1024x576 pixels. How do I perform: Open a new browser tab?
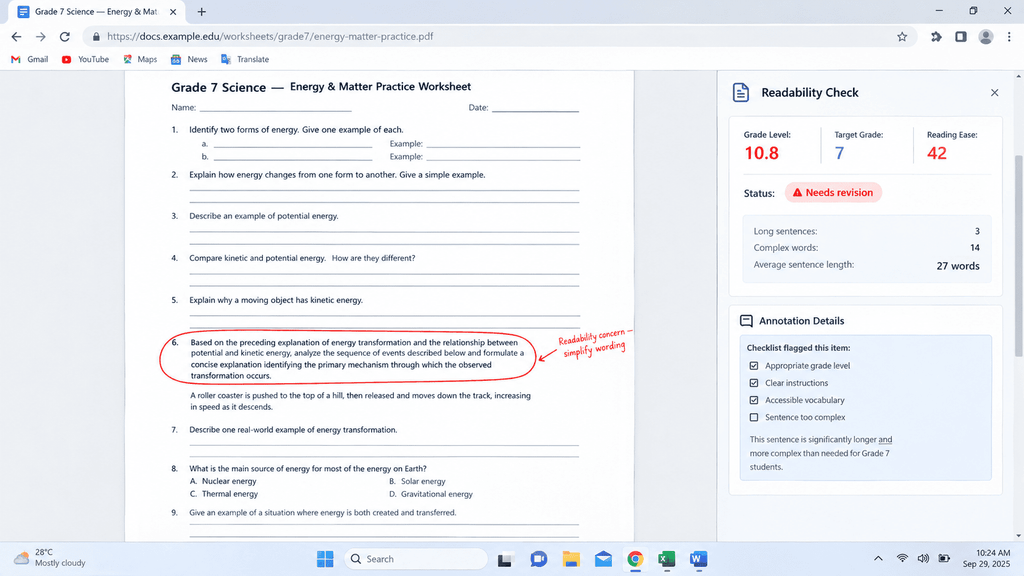pyautogui.click(x=201, y=12)
